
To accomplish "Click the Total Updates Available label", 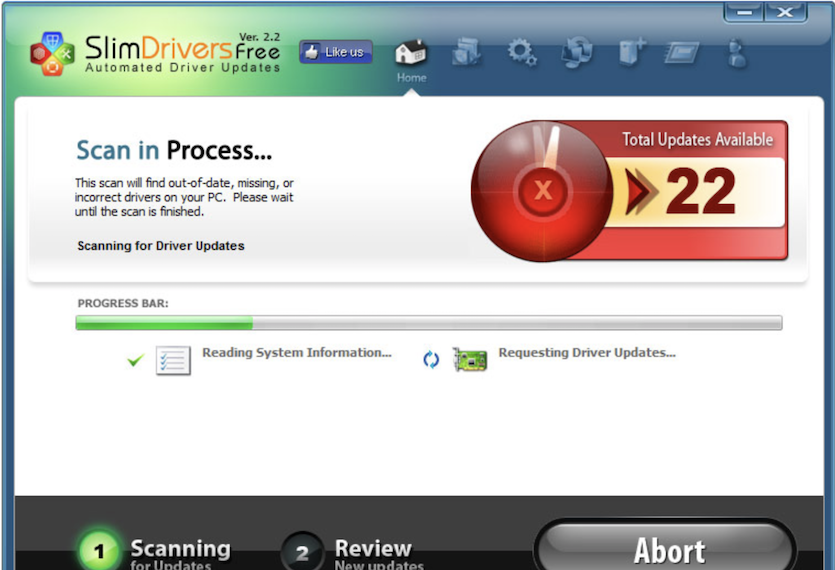I will (x=698, y=140).
